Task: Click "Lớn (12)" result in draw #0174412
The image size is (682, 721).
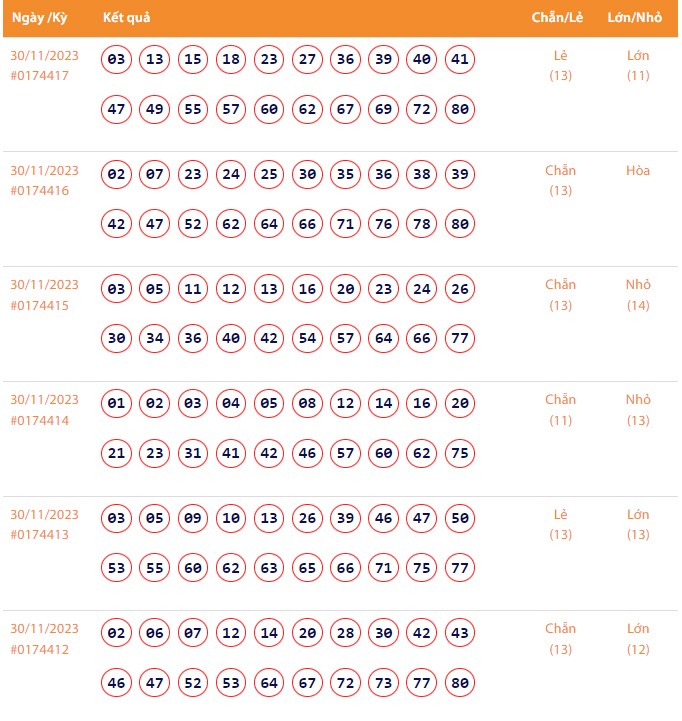Action: [x=638, y=639]
